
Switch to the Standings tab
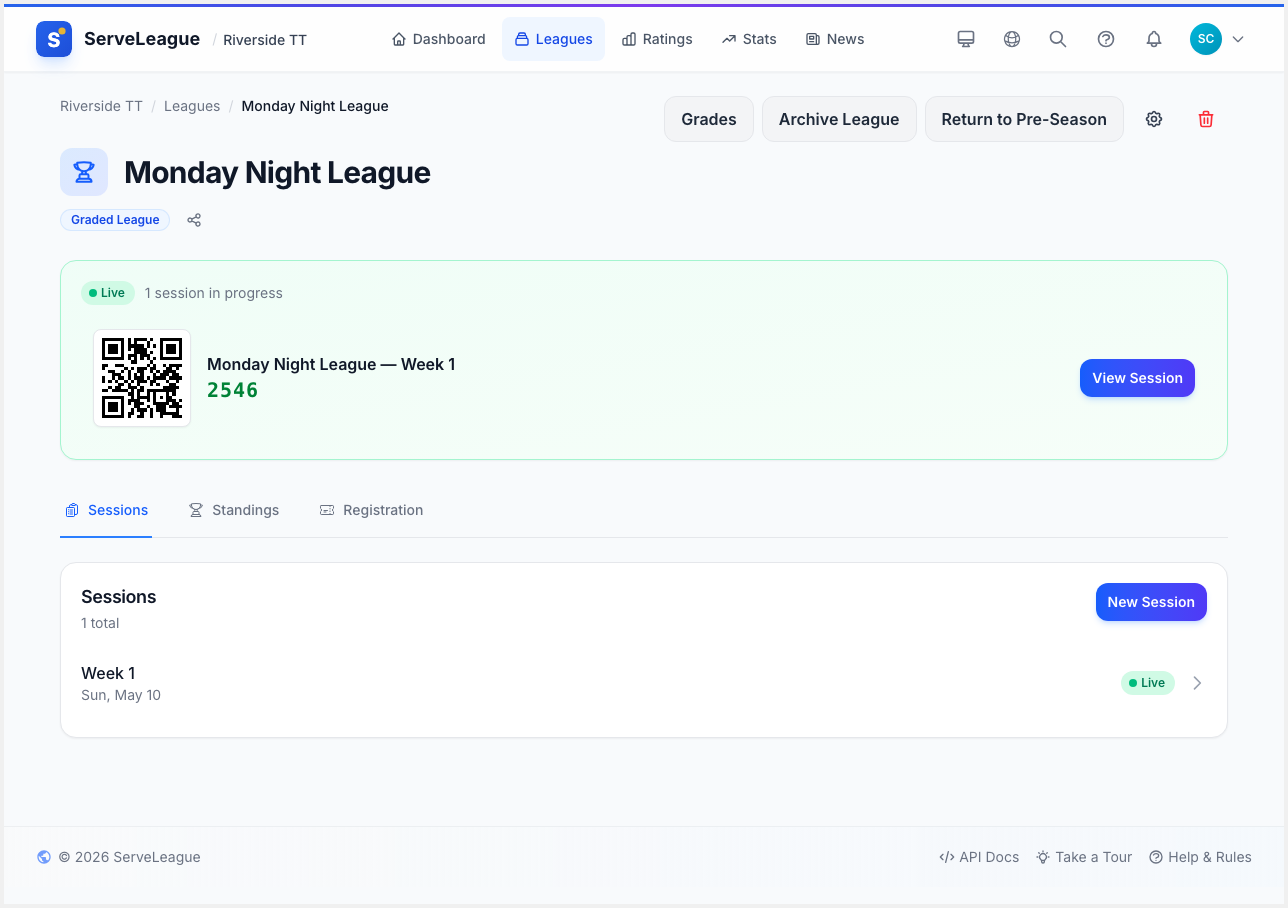click(x=234, y=510)
